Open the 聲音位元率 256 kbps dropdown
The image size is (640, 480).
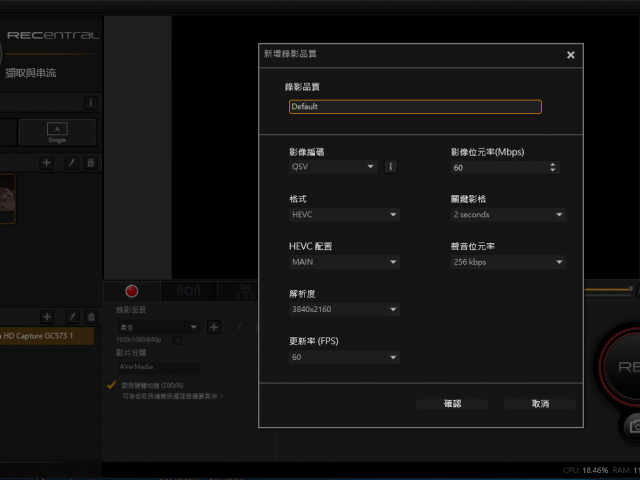(508, 262)
